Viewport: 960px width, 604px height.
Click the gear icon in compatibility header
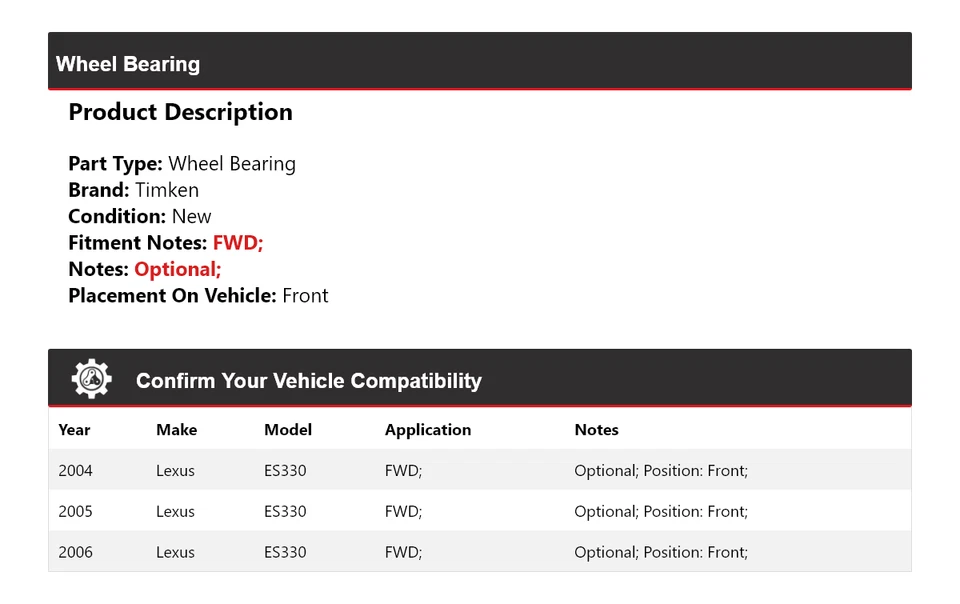tap(91, 379)
